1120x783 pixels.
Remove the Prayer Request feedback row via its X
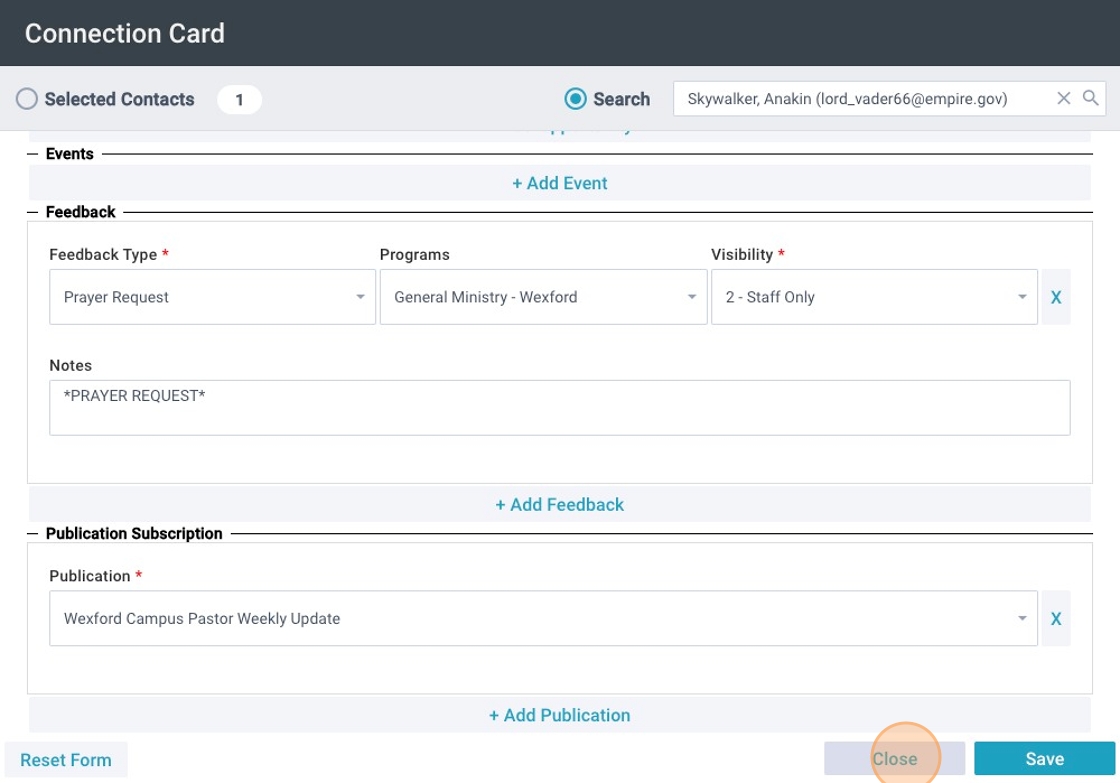point(1056,297)
